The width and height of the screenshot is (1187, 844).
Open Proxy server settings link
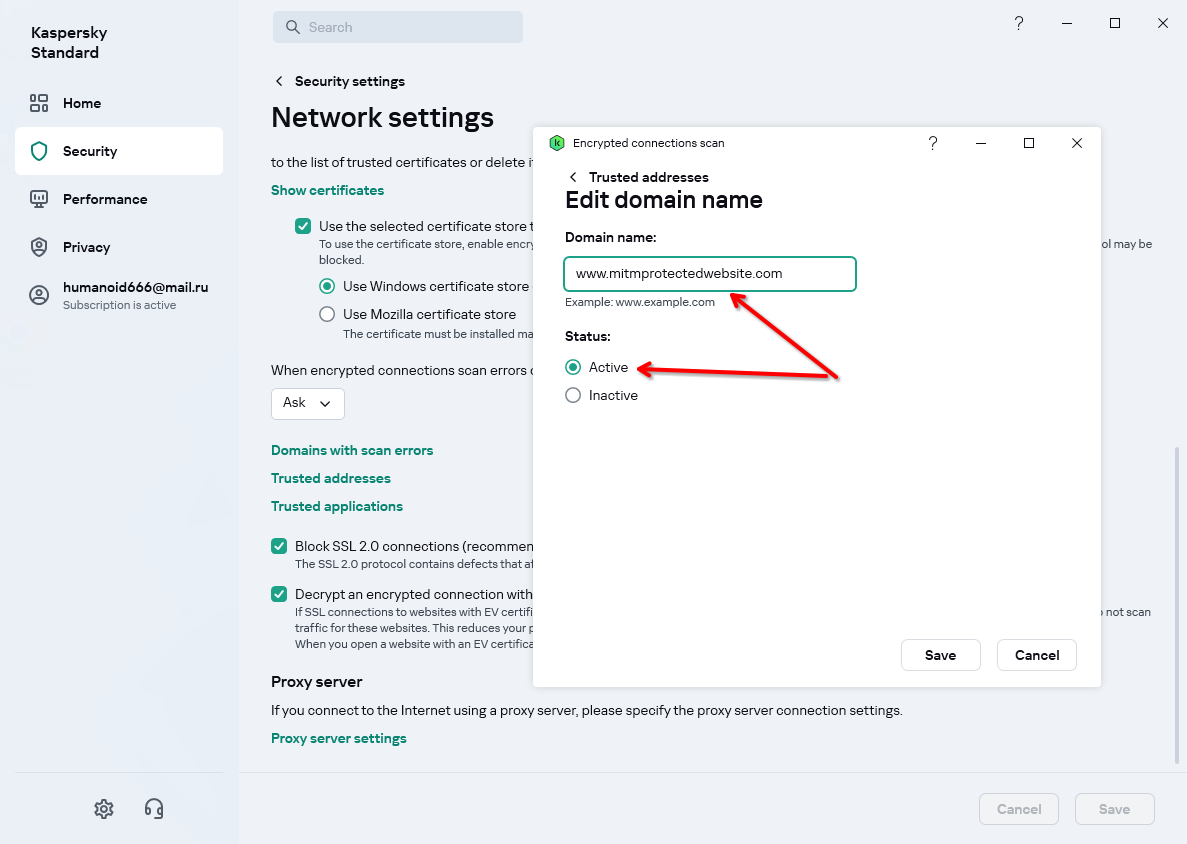click(338, 738)
